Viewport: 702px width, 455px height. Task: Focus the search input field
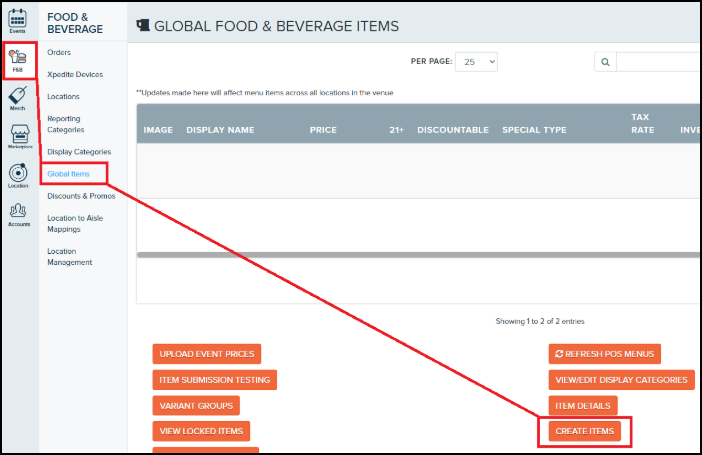pyautogui.click(x=658, y=62)
